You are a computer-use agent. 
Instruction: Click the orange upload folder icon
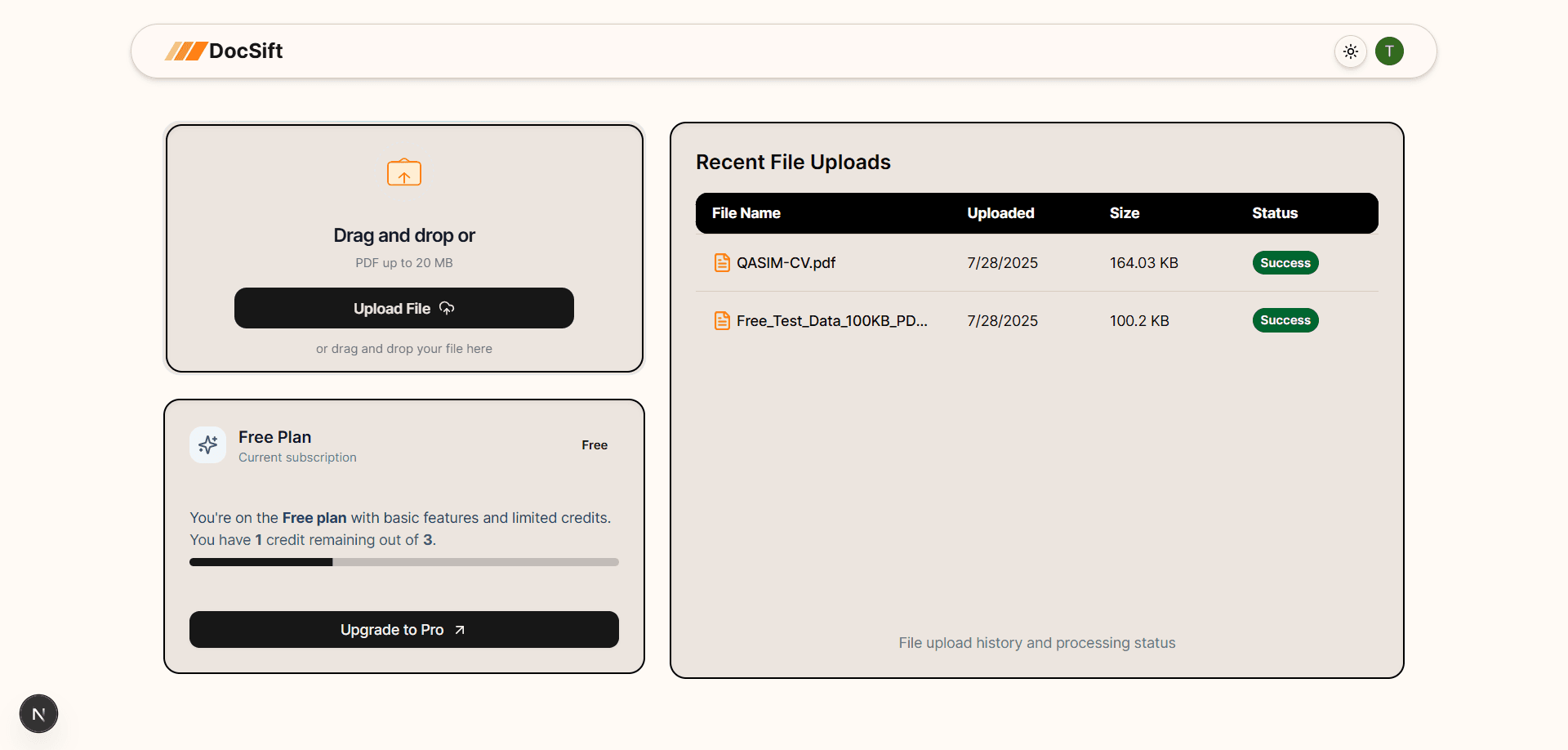coord(404,173)
